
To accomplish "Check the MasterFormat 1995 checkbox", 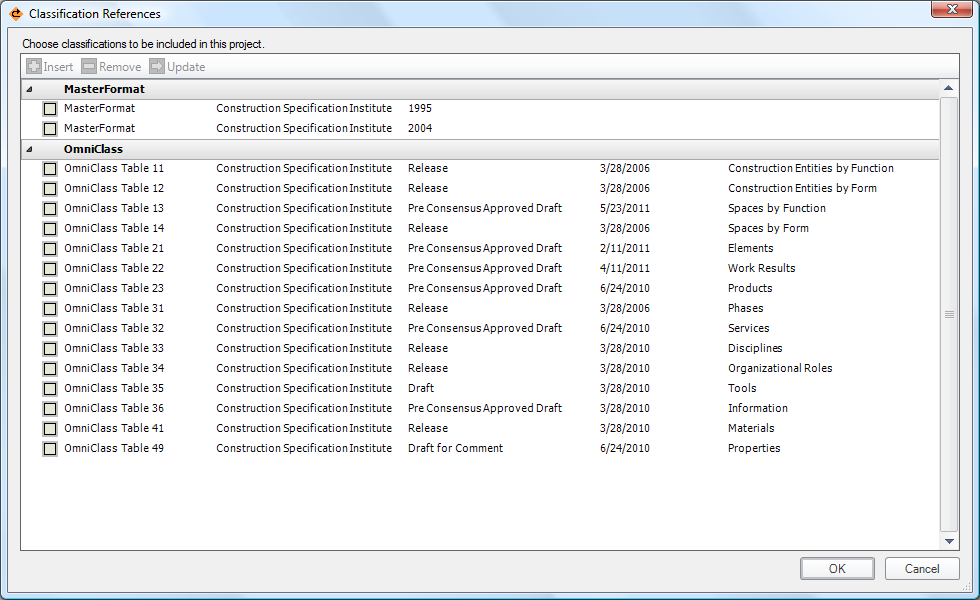I will [50, 109].
